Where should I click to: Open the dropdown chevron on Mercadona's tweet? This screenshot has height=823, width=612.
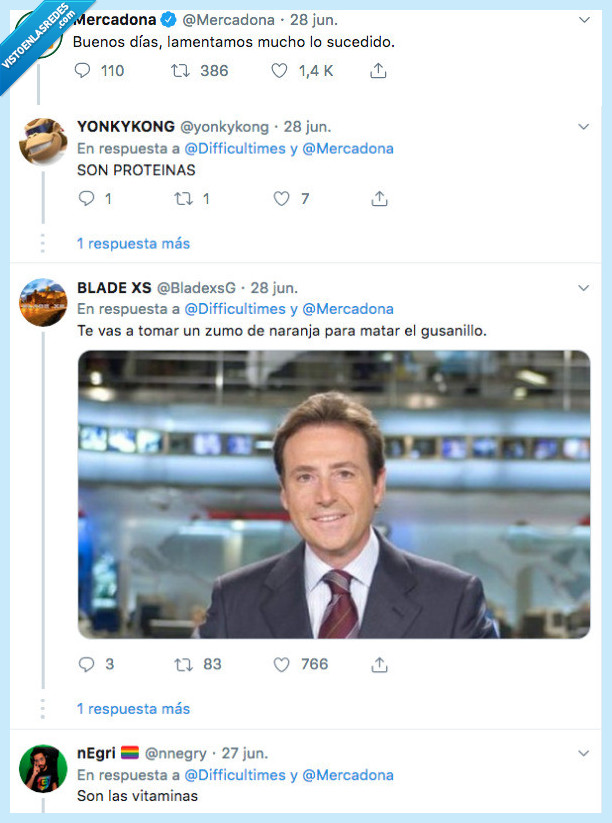pyautogui.click(x=584, y=18)
